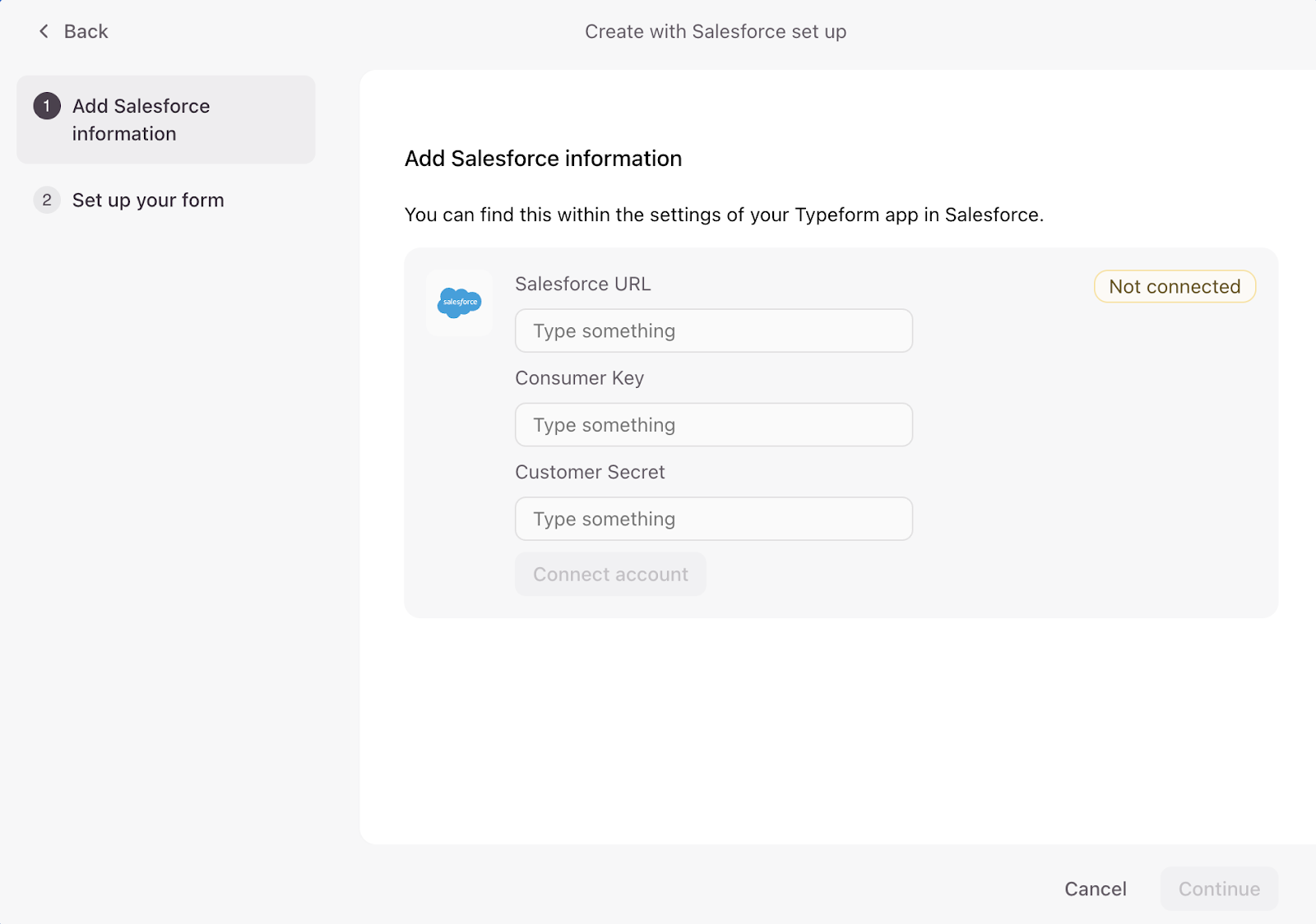Image resolution: width=1316 pixels, height=924 pixels.
Task: Focus the Consumer Key text field
Action: [x=713, y=425]
